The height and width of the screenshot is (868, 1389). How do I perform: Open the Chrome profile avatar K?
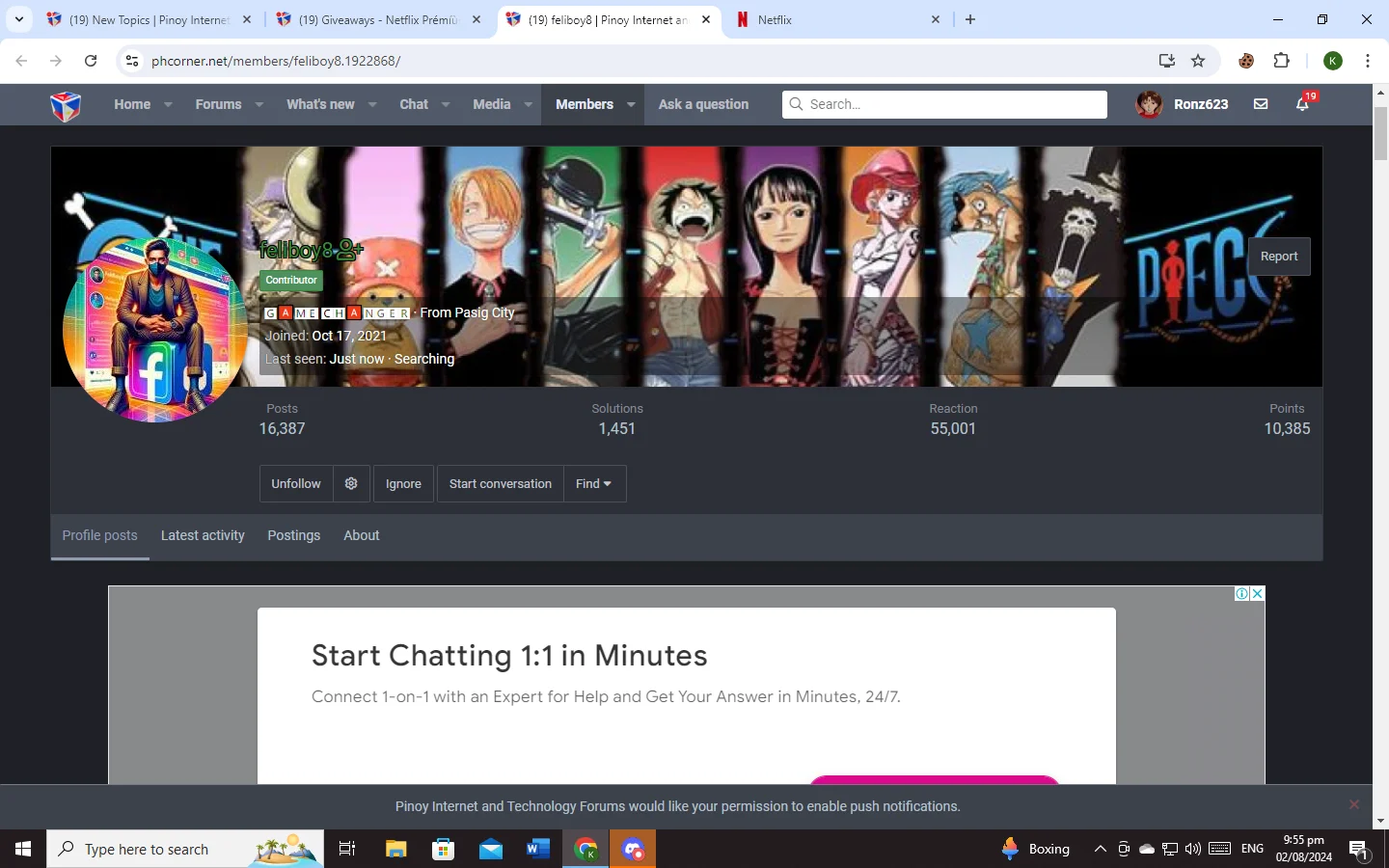(x=1333, y=61)
